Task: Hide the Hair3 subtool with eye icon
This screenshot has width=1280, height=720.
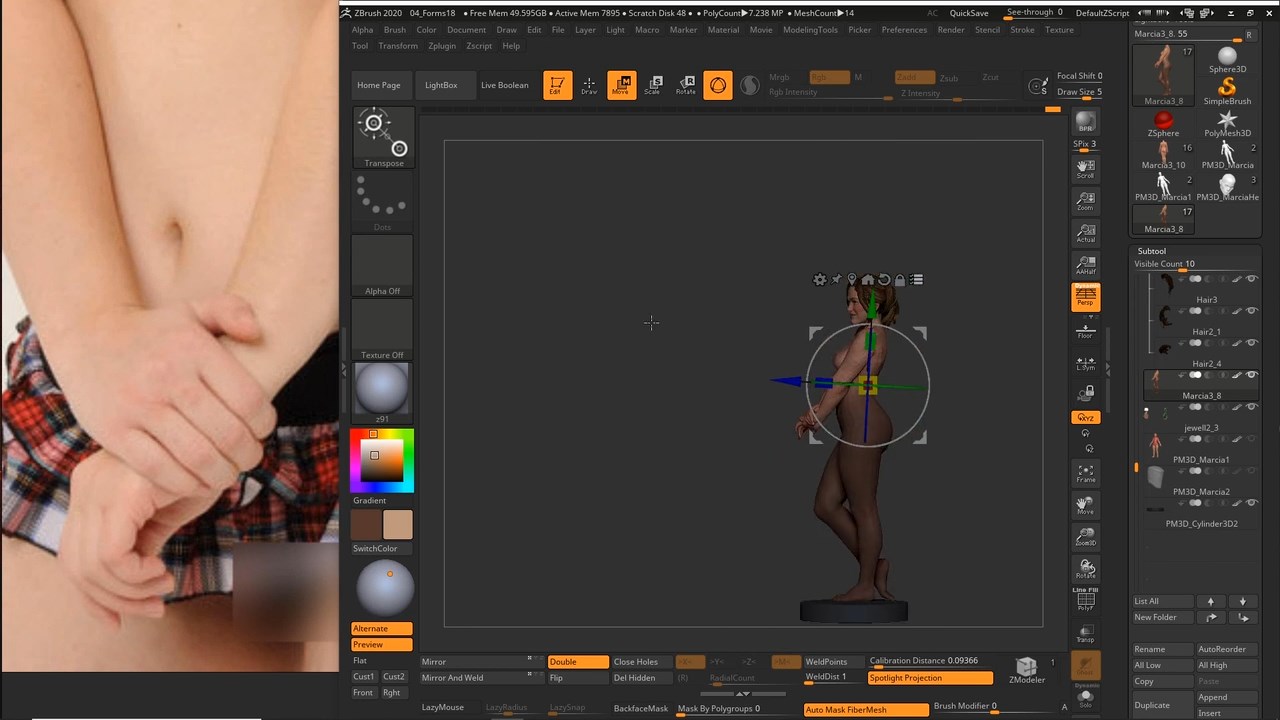Action: pos(1251,279)
